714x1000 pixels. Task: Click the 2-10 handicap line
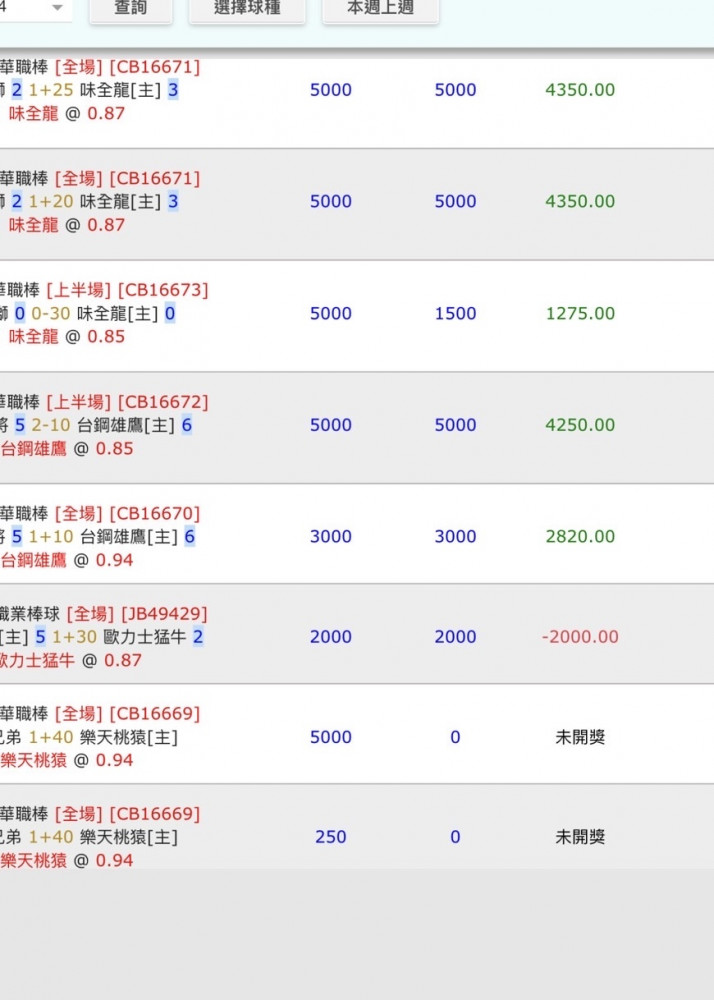[50, 425]
